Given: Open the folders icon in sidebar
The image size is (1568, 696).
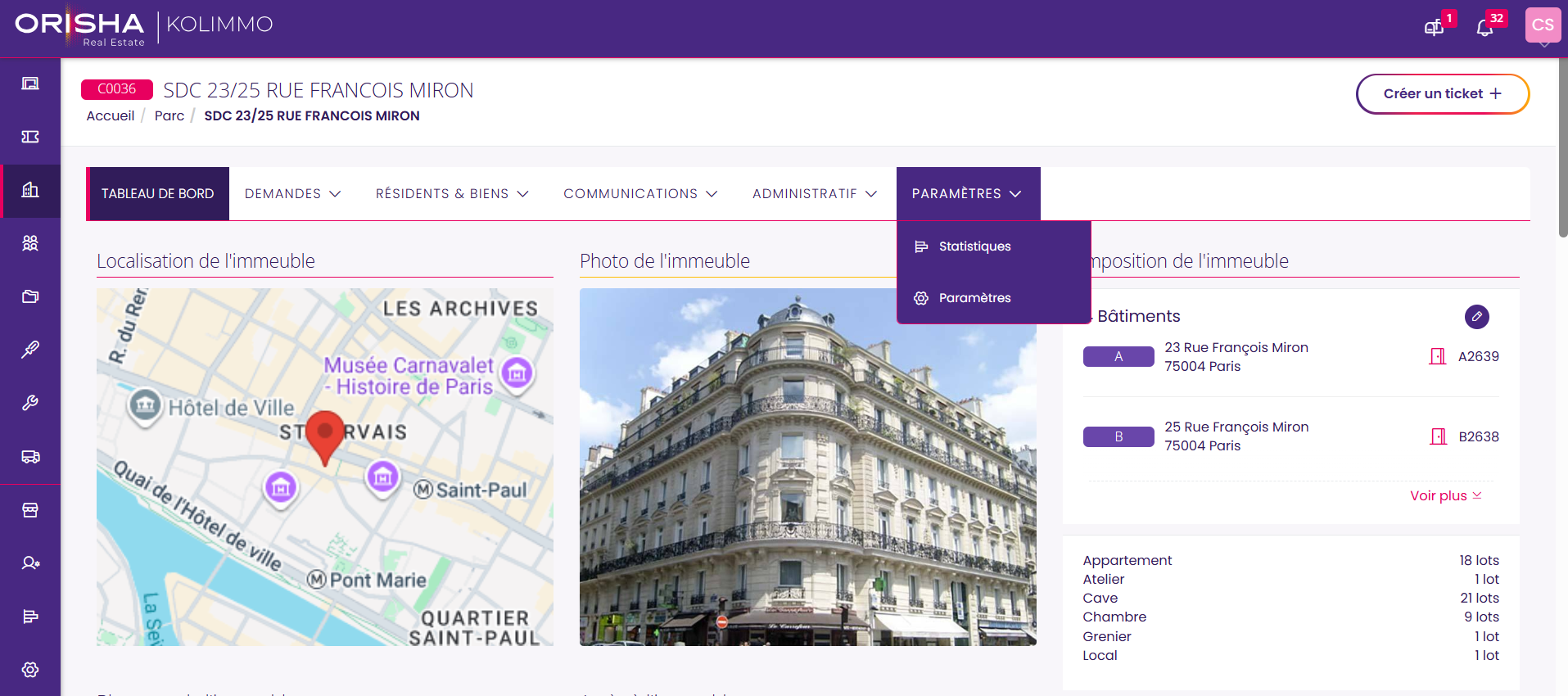Looking at the screenshot, I should tap(30, 296).
